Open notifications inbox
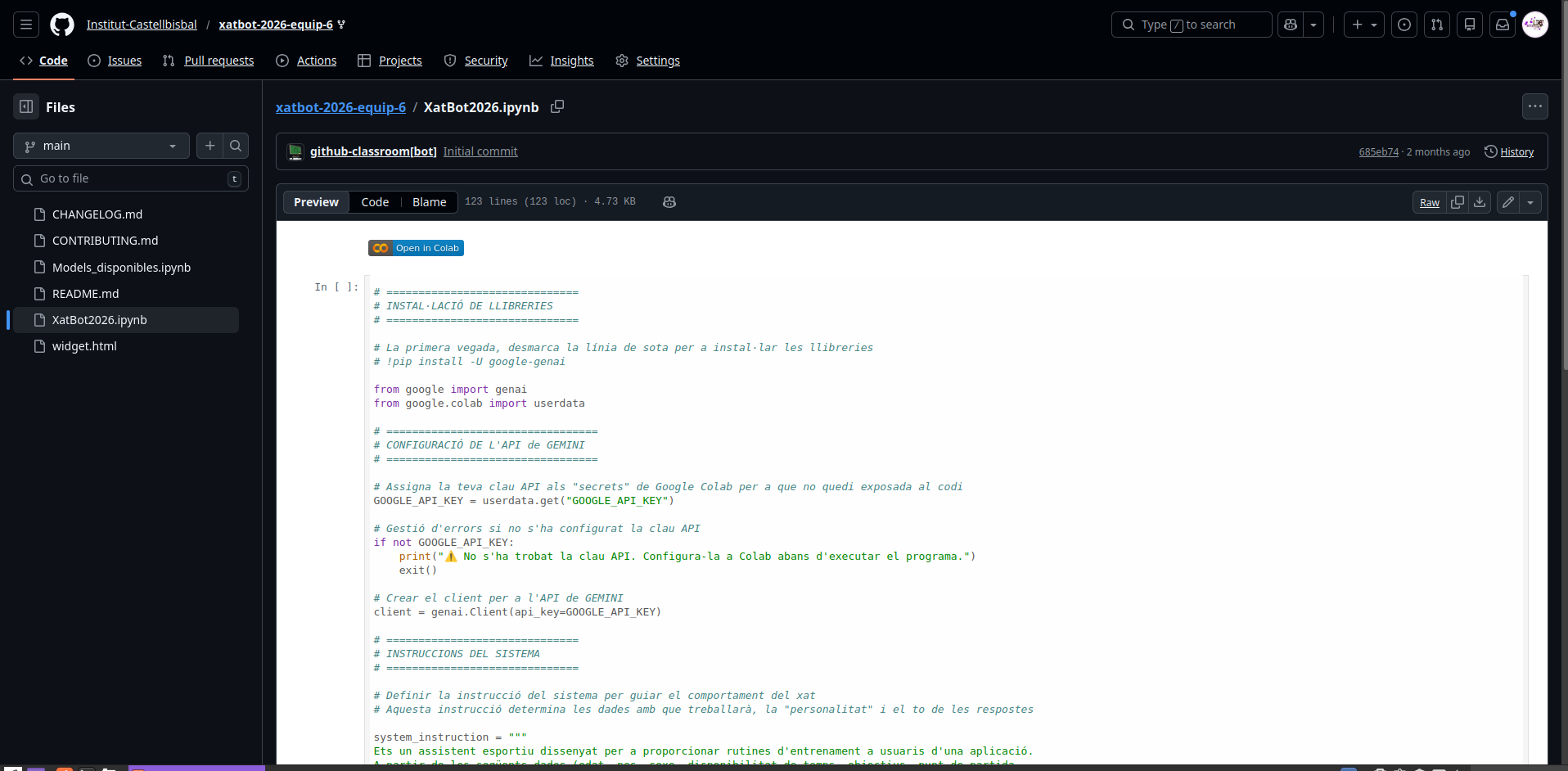Screen dimensions: 1568x771 tap(1503, 25)
